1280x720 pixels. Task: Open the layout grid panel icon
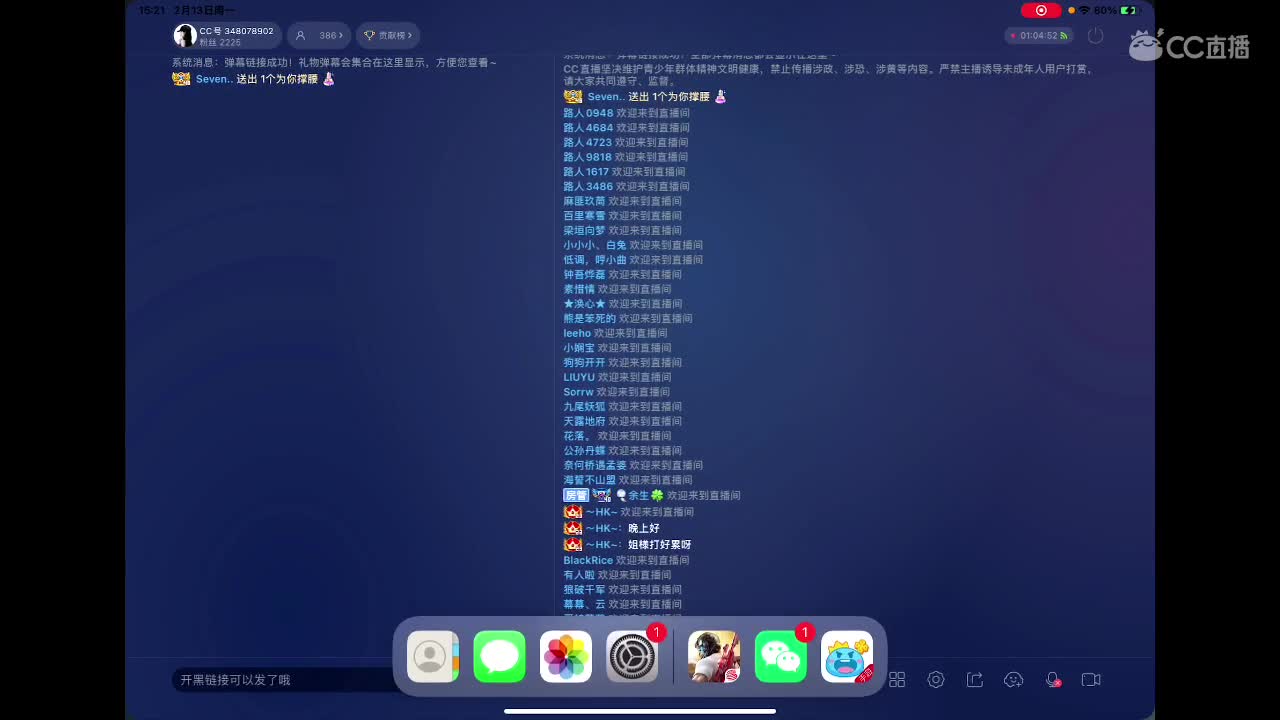[897, 679]
